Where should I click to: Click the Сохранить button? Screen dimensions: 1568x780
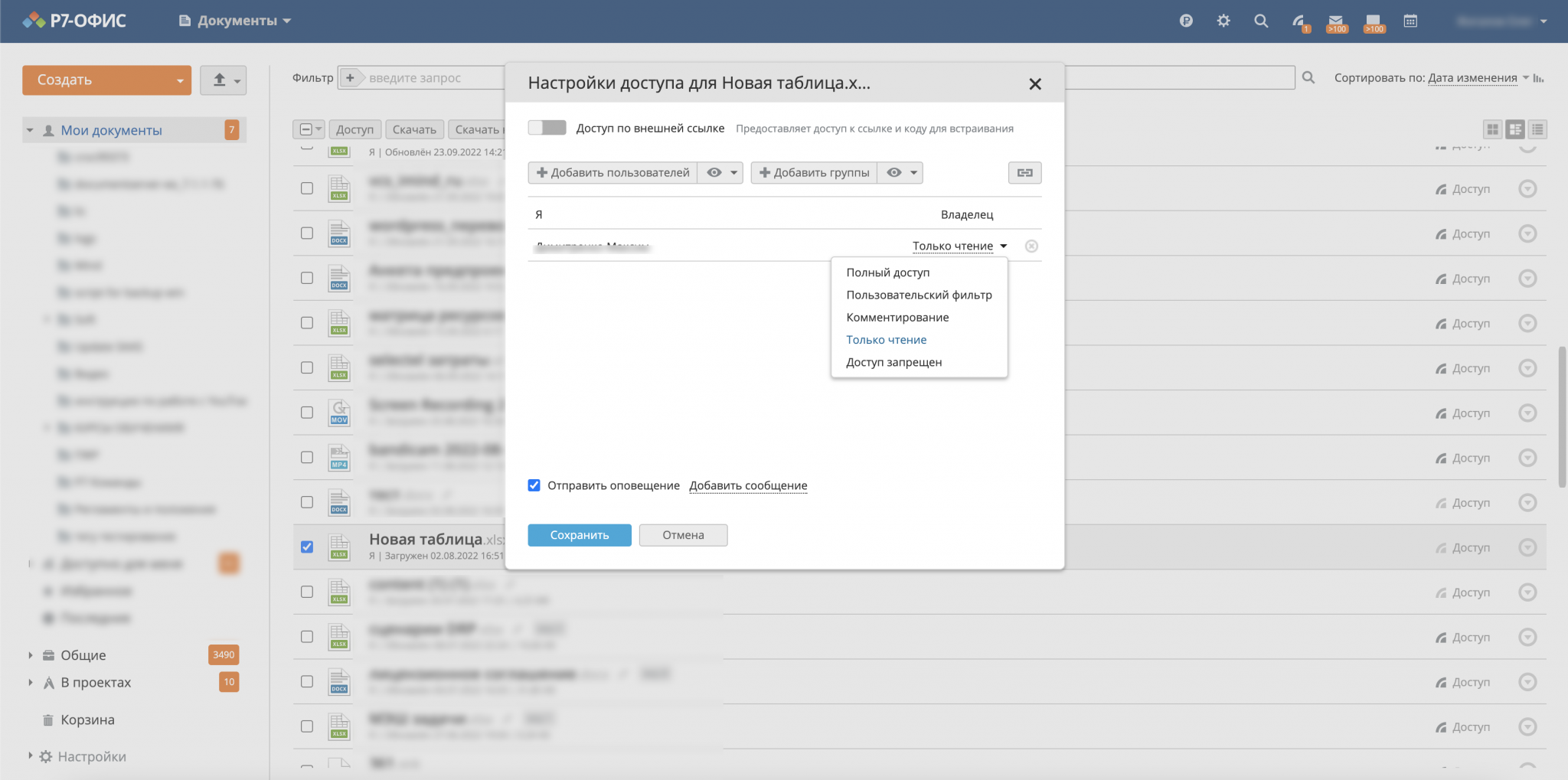click(x=579, y=535)
